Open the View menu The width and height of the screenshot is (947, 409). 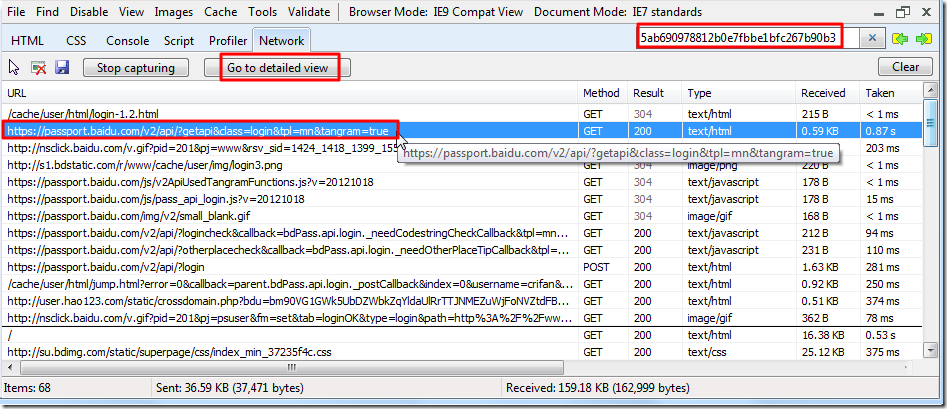(x=132, y=11)
